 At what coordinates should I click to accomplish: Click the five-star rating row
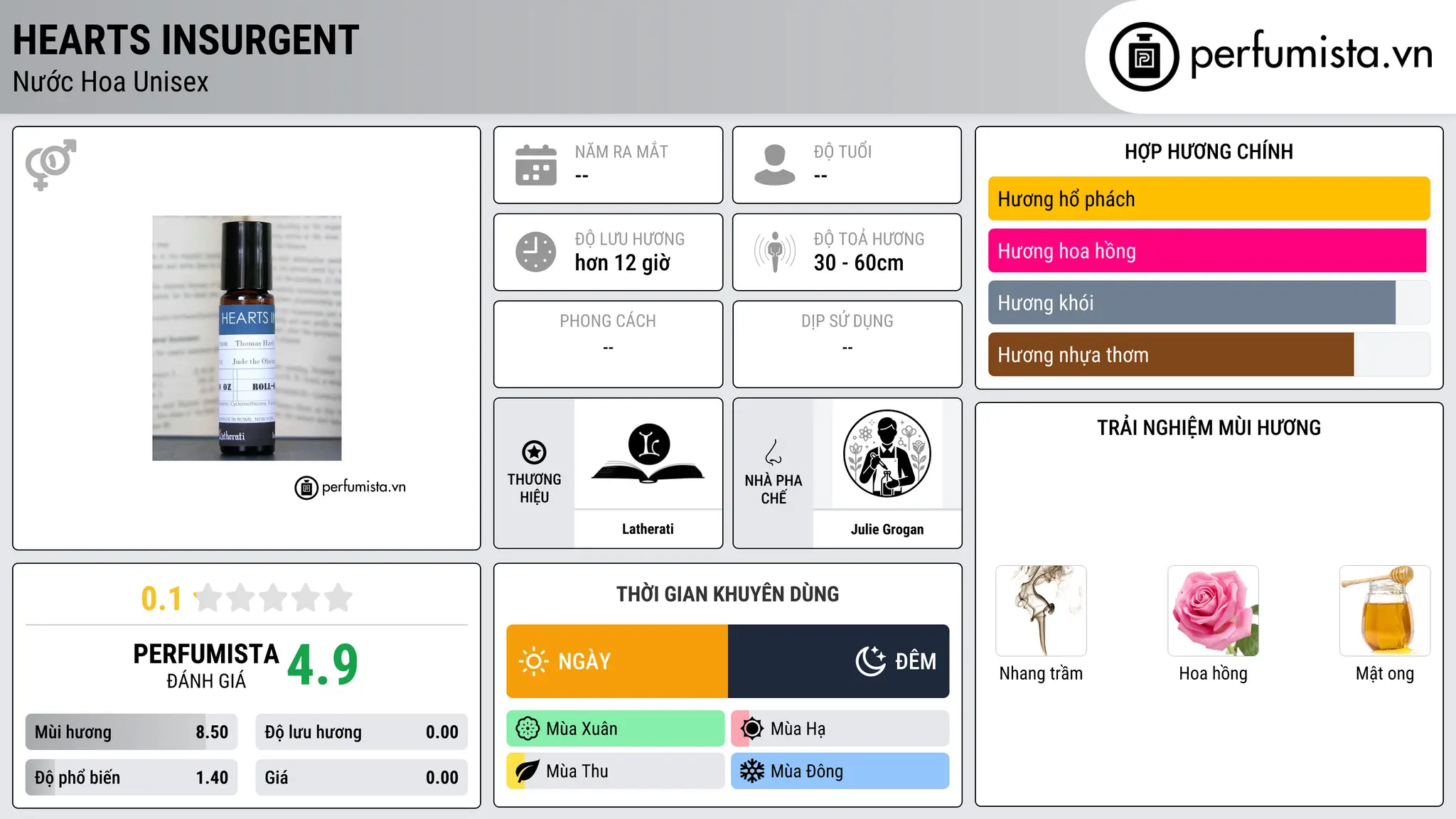(274, 598)
